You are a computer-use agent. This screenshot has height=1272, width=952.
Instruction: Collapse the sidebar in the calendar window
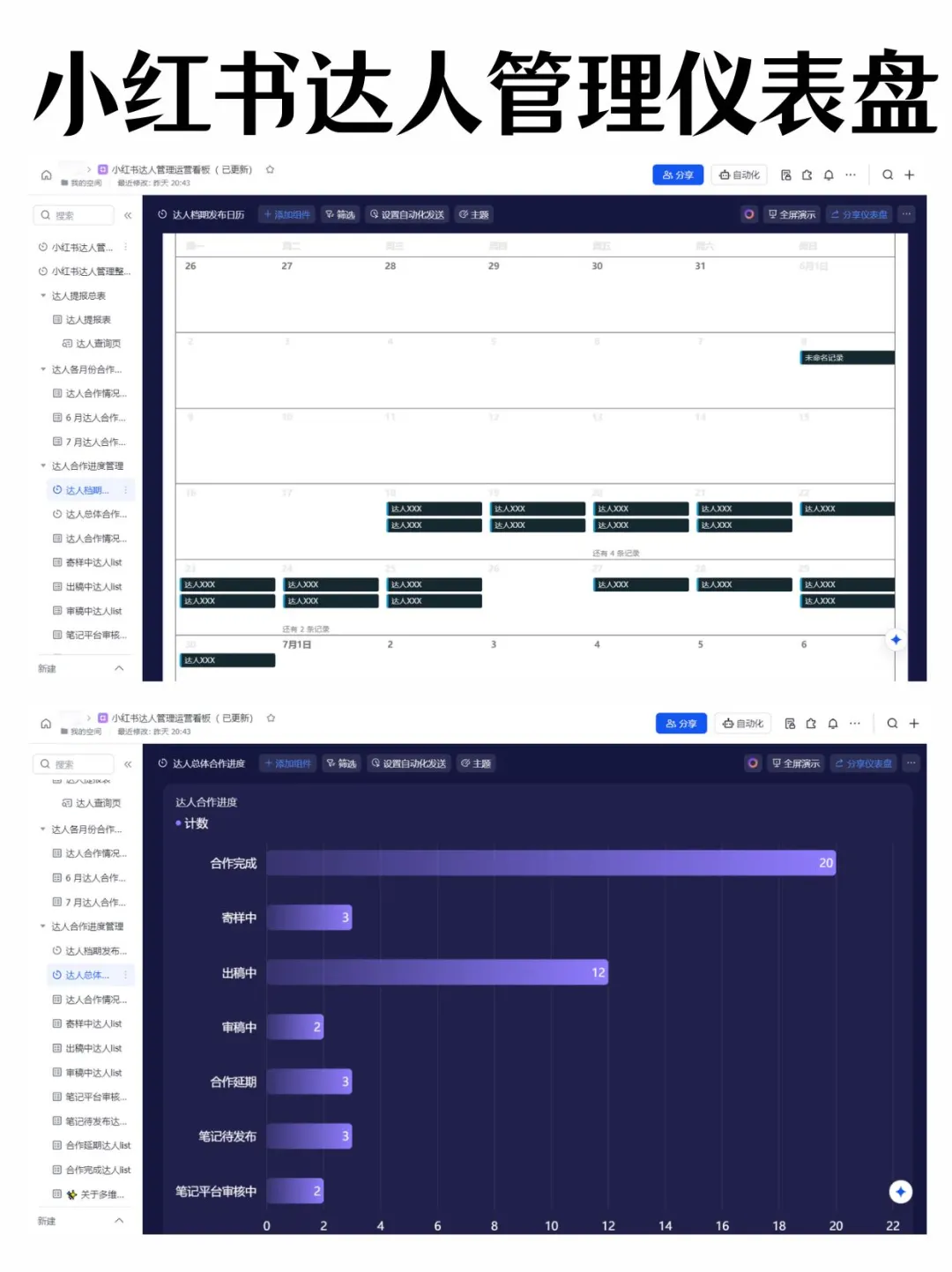coord(128,215)
